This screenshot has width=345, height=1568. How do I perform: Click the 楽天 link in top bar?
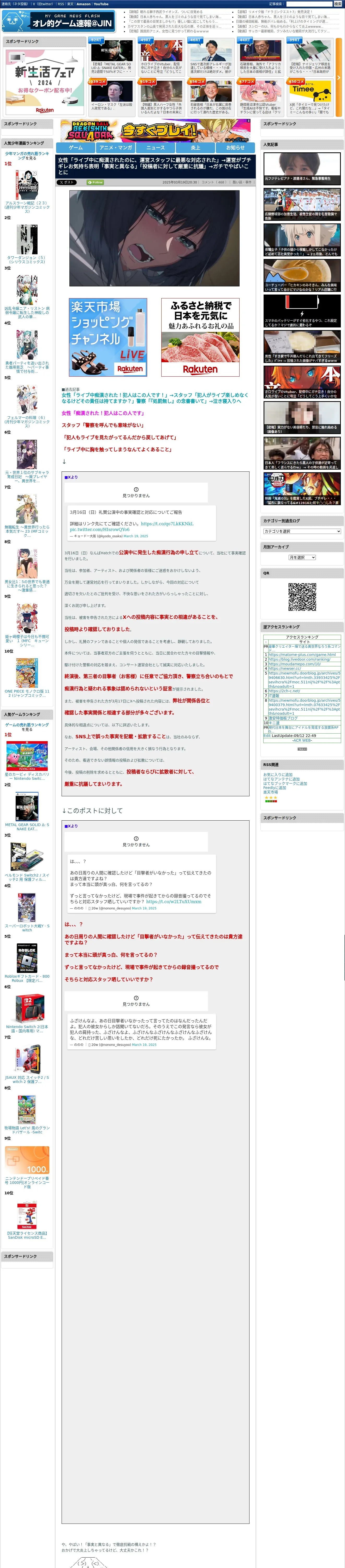[70, 4]
